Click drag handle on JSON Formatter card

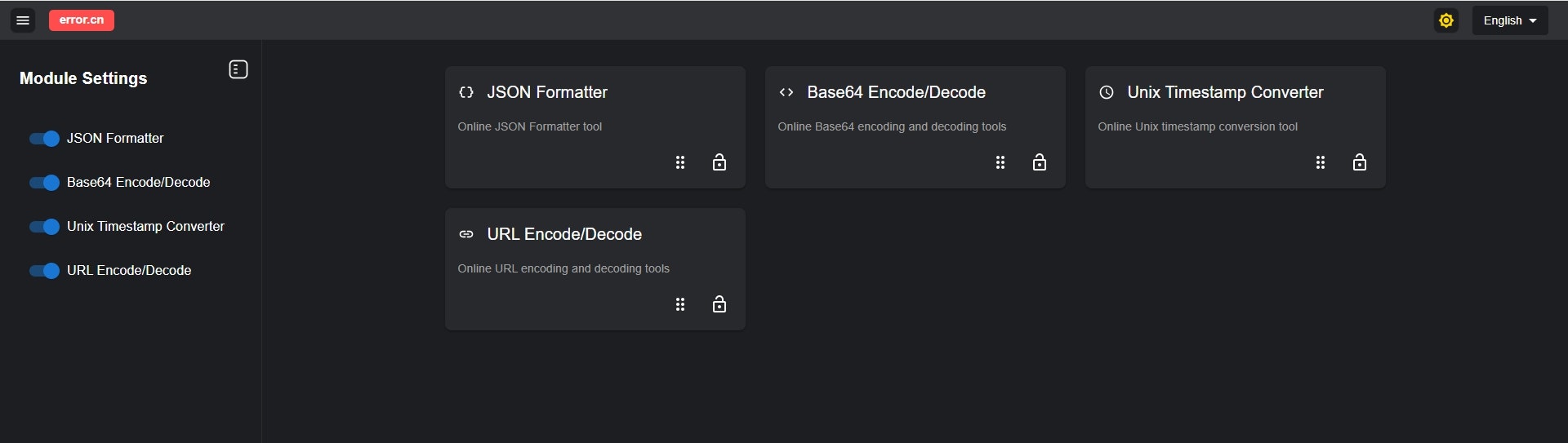click(x=680, y=162)
